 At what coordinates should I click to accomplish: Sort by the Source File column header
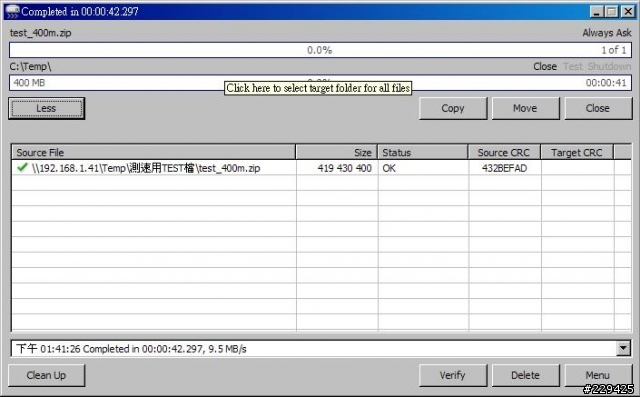pos(153,153)
